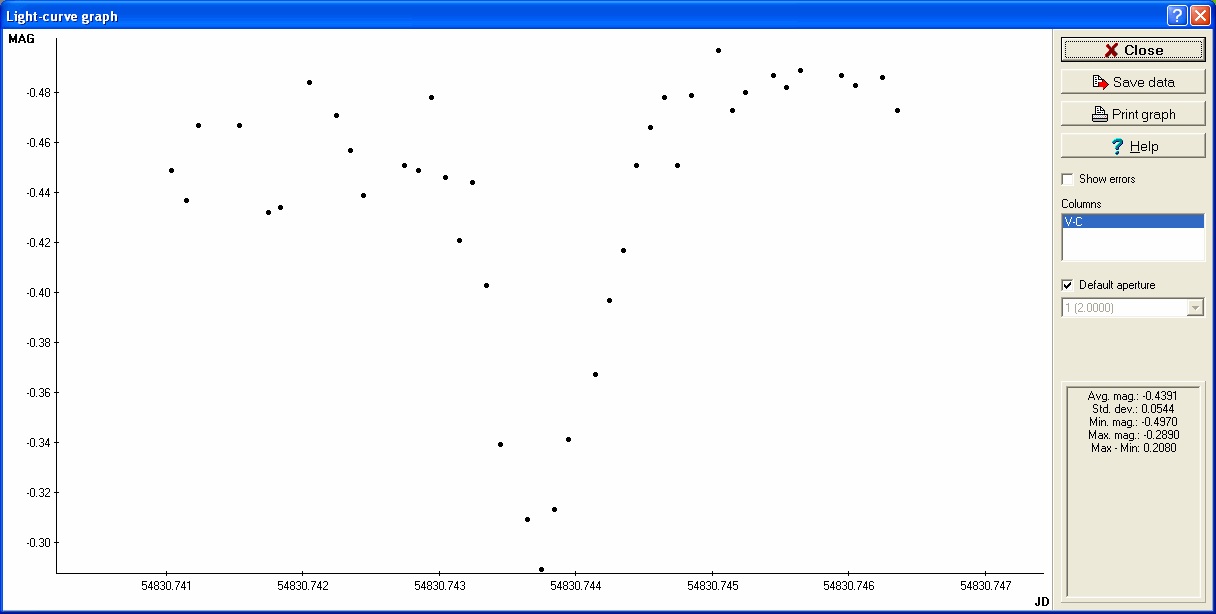Click the 54830.744 tick label on x-axis
The width and height of the screenshot is (1216, 614).
click(576, 585)
